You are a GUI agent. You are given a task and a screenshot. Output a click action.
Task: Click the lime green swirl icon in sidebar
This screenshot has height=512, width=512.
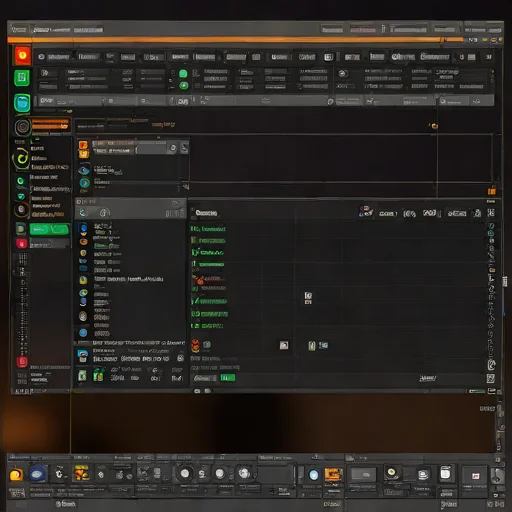tap(21, 158)
